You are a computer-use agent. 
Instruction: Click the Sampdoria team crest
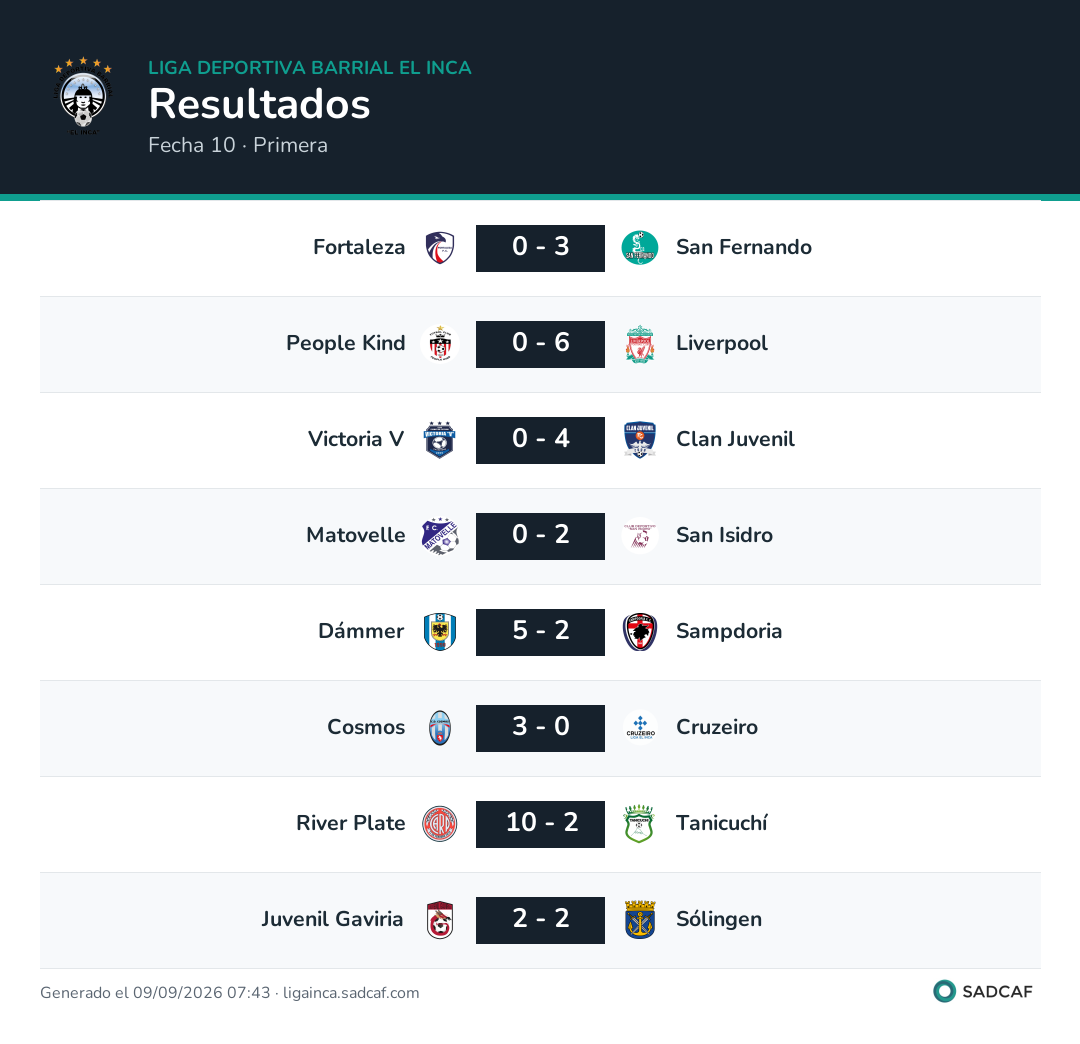640,632
